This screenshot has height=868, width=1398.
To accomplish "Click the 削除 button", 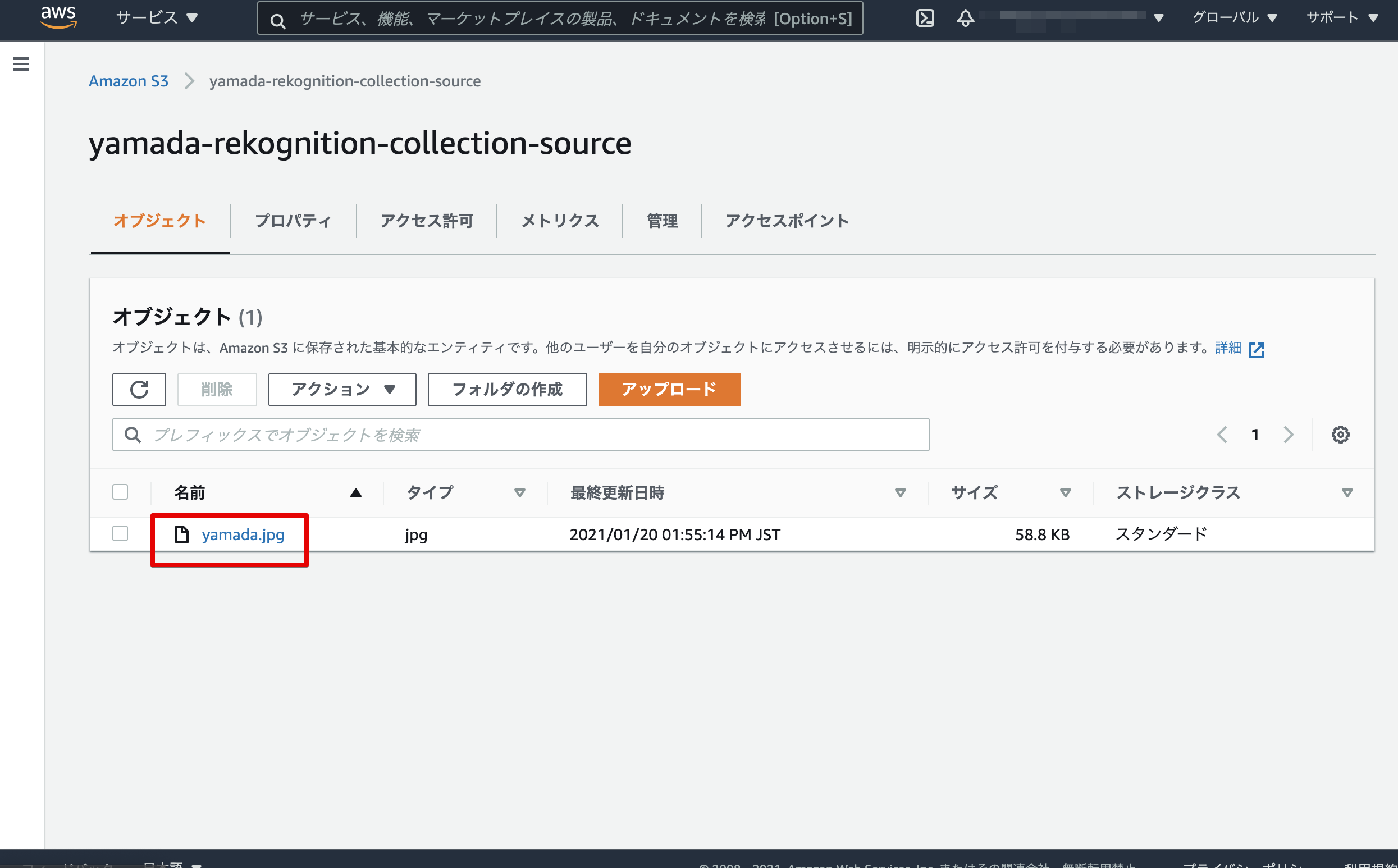I will point(217,389).
